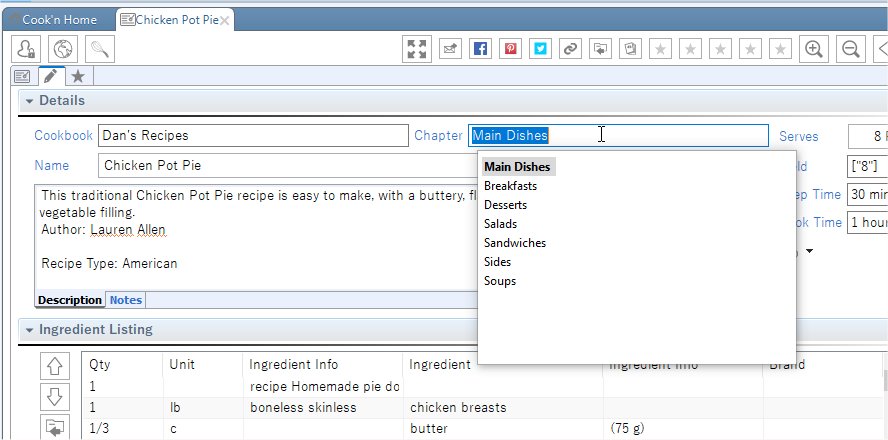Zoom in with magnifier plus icon
Image resolution: width=888 pixels, height=440 pixels.
[815, 48]
